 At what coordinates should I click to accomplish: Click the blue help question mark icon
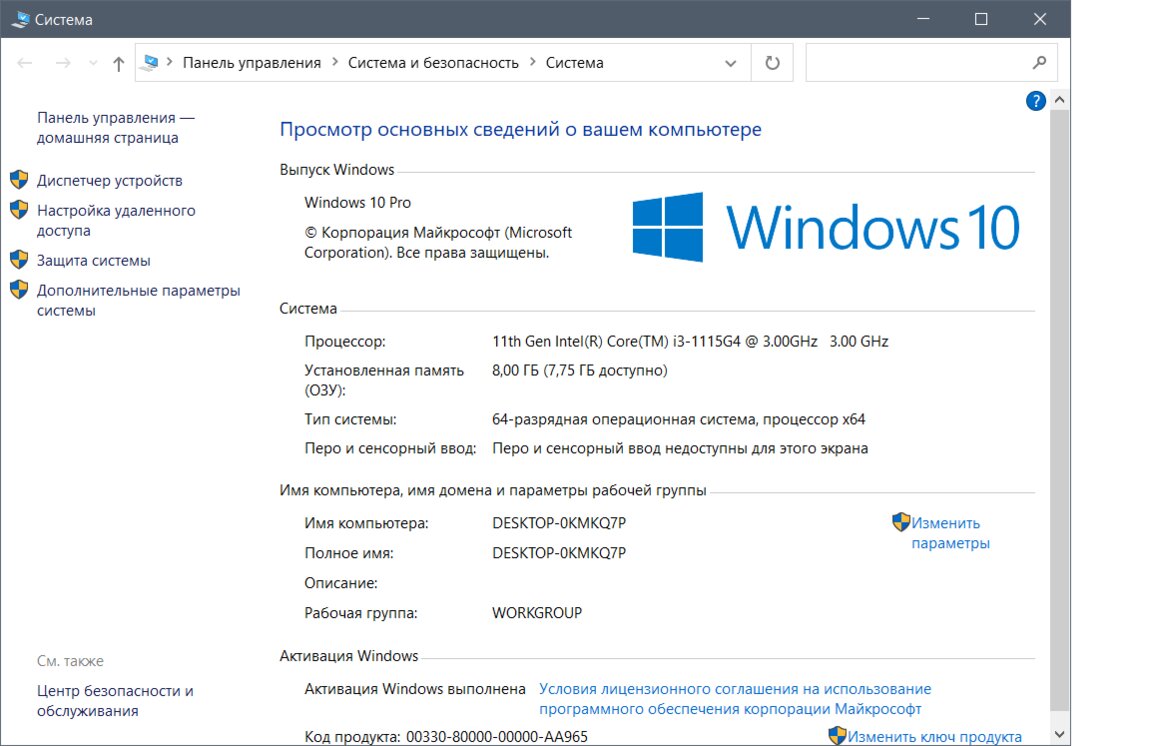(x=1035, y=100)
